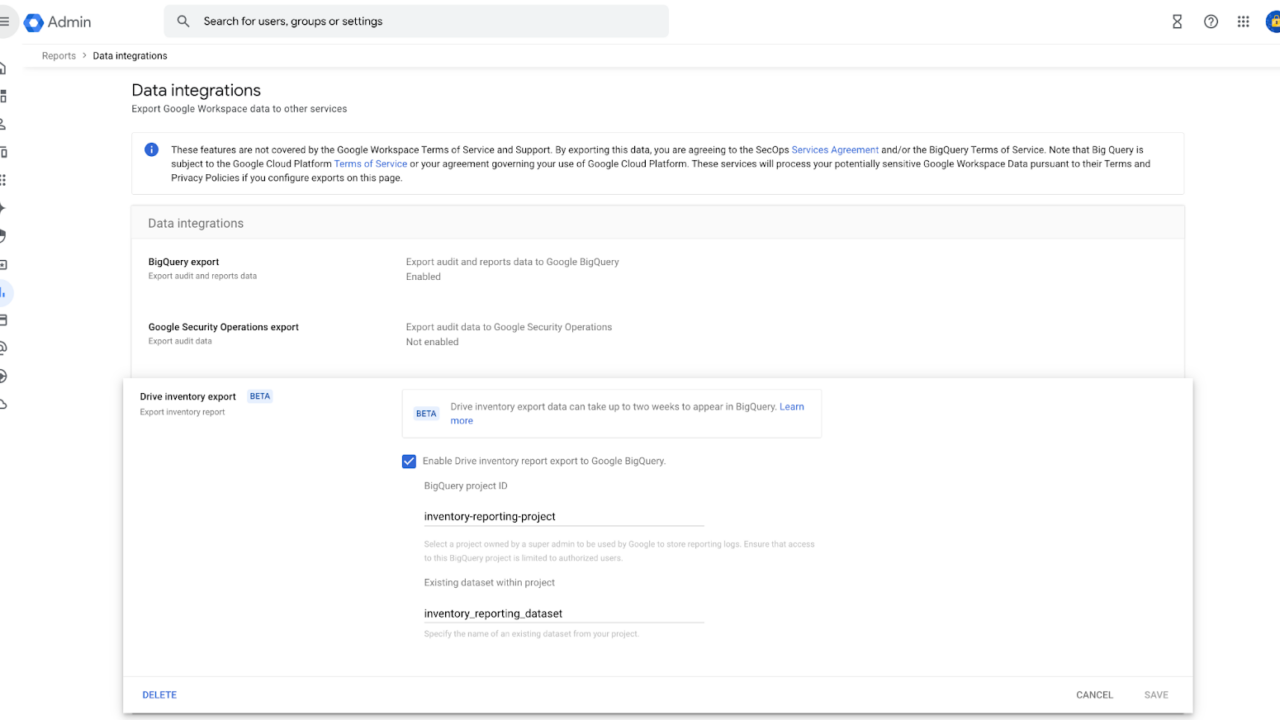
Task: Open the Devices icon in the sidebar
Action: (x=3, y=152)
